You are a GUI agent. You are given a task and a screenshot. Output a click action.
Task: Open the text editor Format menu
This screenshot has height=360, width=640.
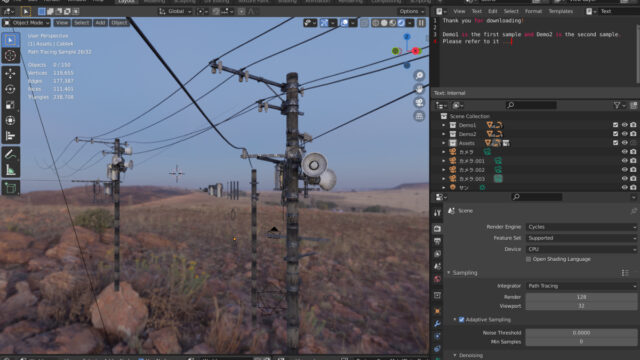click(533, 11)
